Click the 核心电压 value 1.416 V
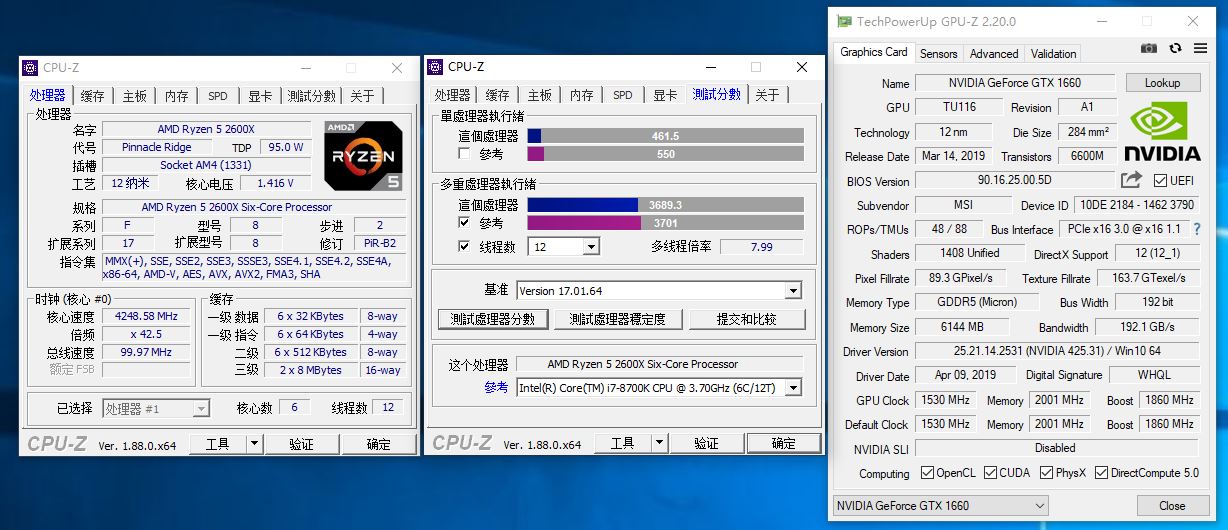1228x530 pixels. pyautogui.click(x=275, y=183)
